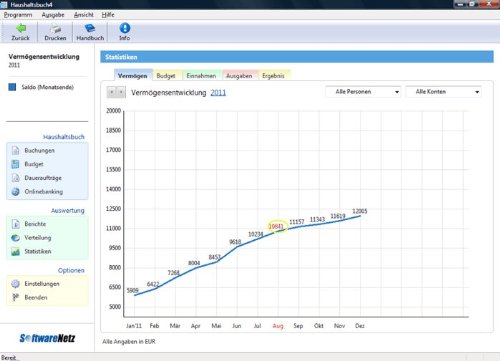Click the SoftwareNetz logo
The width and height of the screenshot is (500, 361).
pos(47,338)
